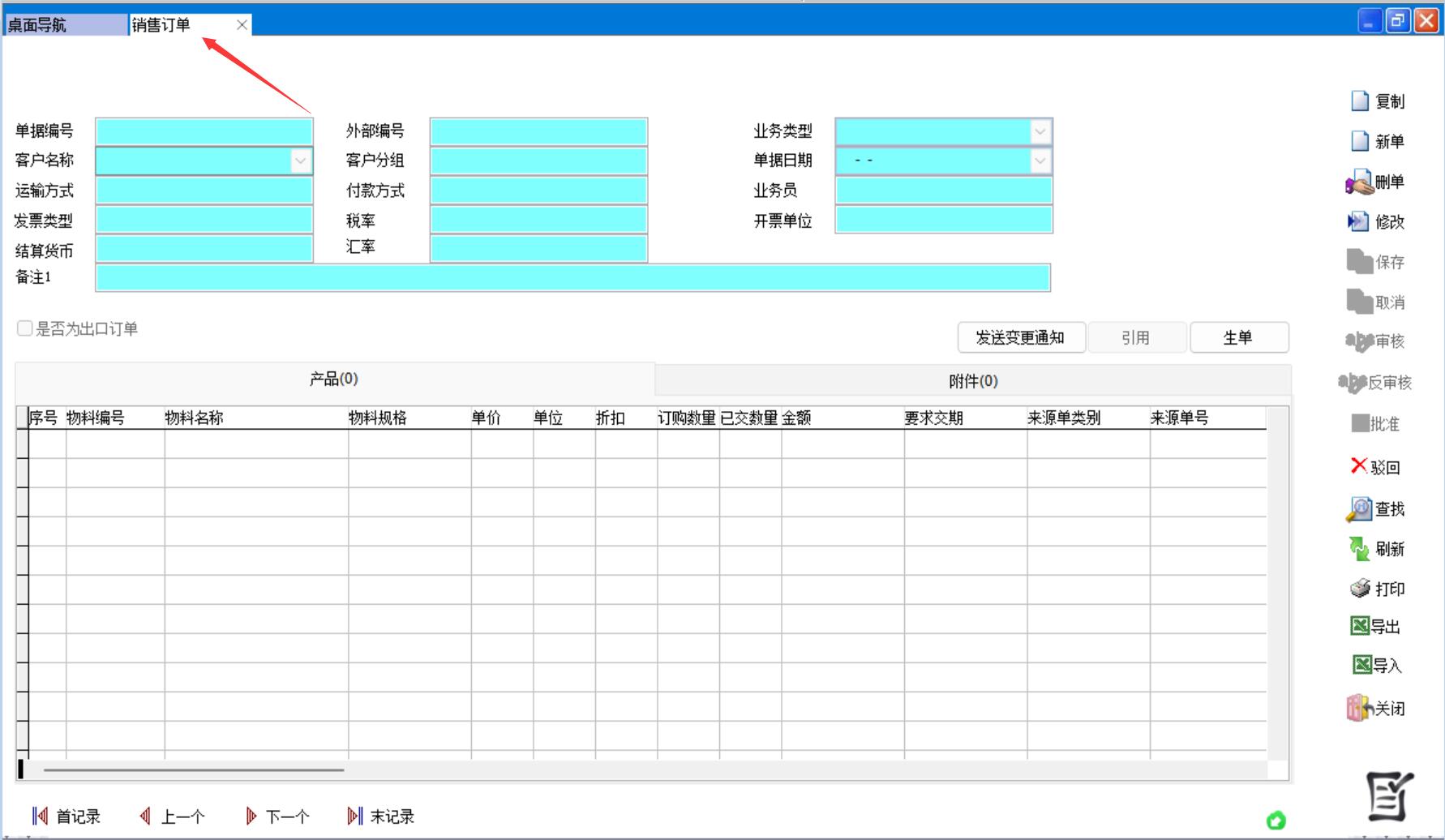Open 查找 search with magnifier icon
Screen dimensions: 1445x840
tap(1359, 508)
